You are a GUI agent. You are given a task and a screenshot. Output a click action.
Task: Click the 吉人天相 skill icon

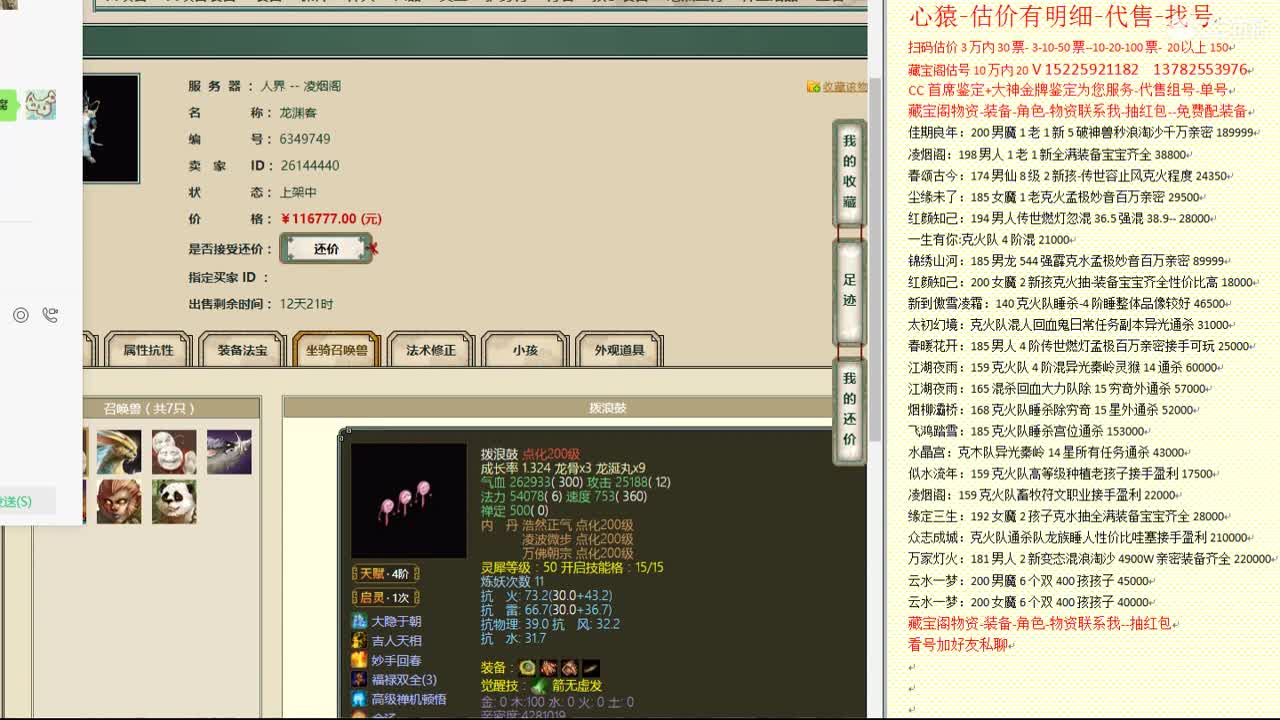point(359,640)
